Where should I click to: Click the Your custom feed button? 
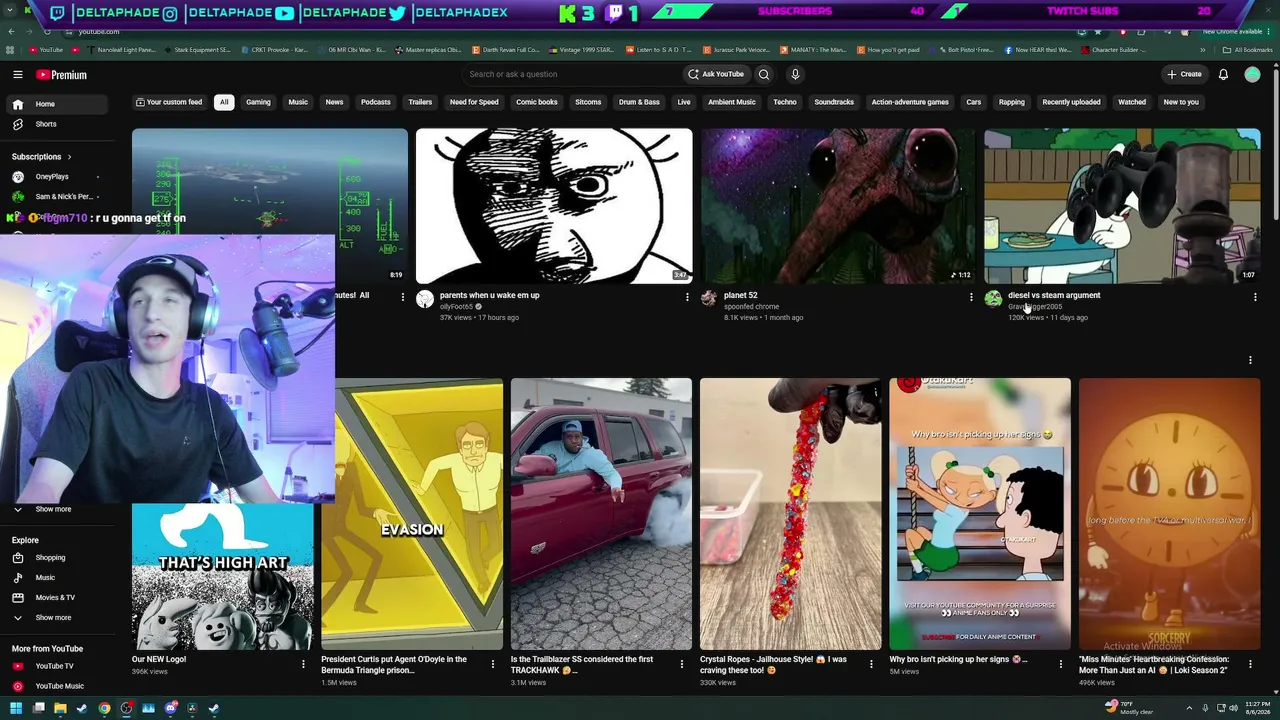tap(169, 102)
